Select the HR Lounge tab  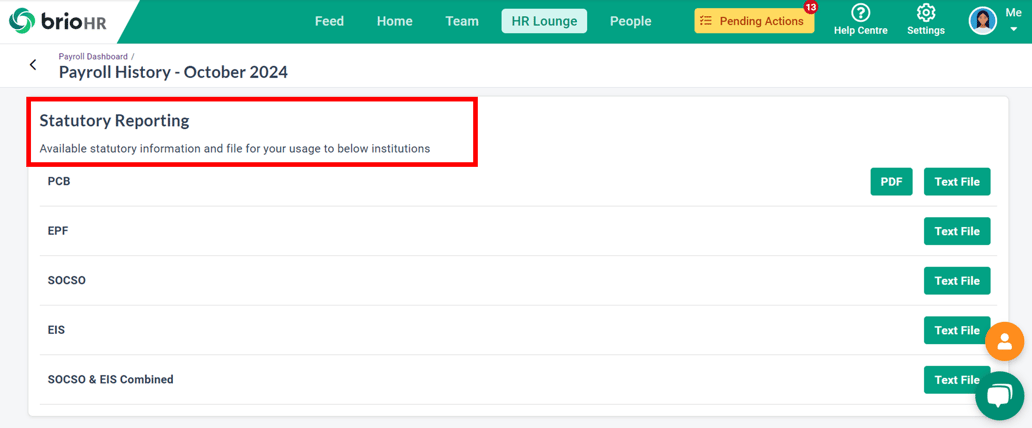544,21
